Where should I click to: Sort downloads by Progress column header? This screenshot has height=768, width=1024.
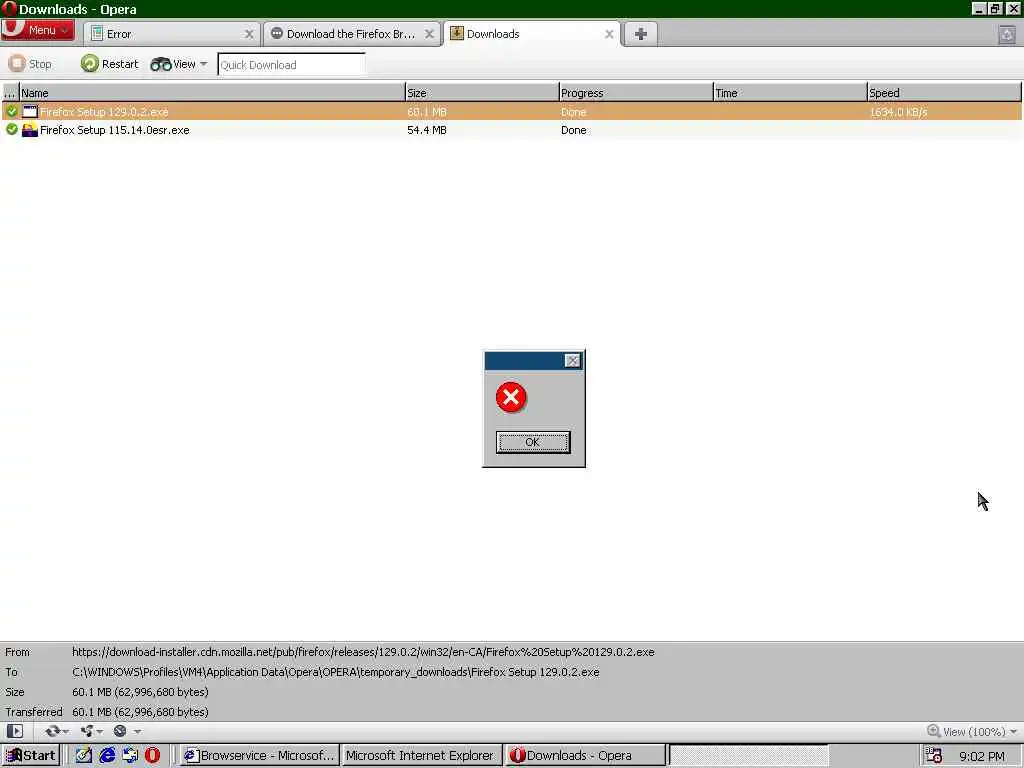[x=636, y=93]
